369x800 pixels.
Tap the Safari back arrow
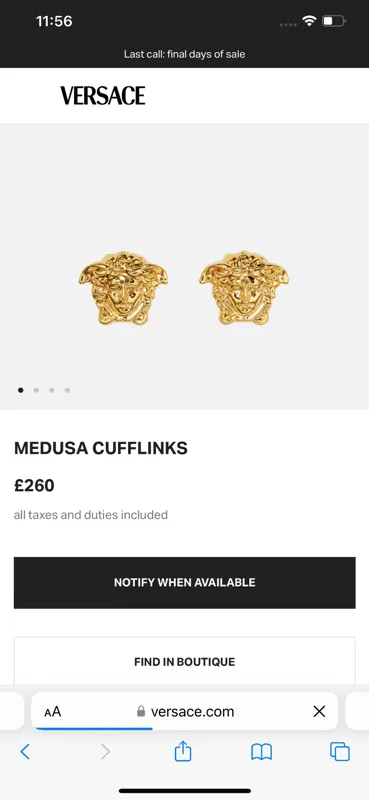tap(24, 752)
